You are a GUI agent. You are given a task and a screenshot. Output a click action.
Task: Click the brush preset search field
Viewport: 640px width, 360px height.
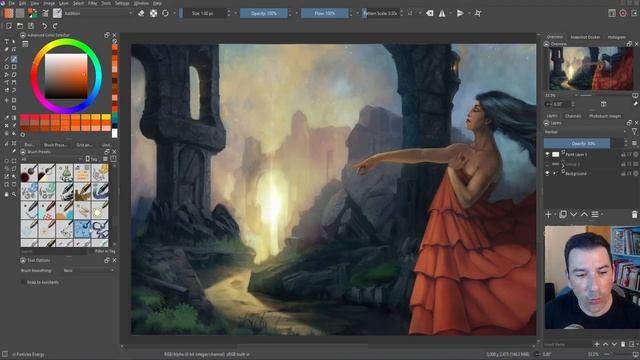pyautogui.click(x=53, y=251)
